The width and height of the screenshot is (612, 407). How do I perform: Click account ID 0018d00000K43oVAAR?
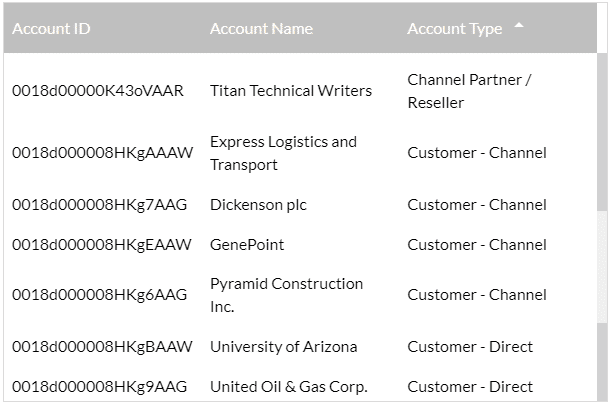pos(98,91)
